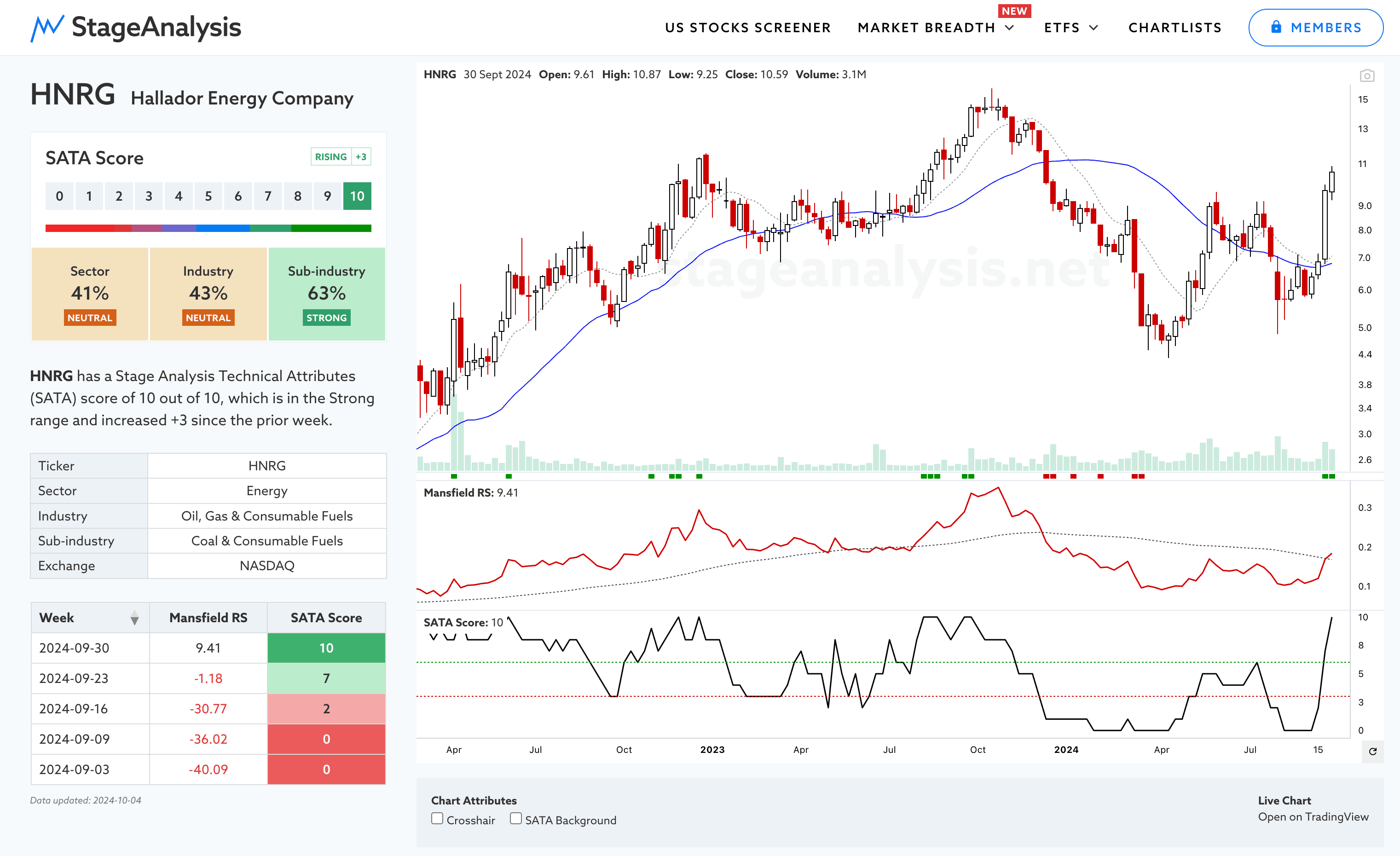Click the NASDAQ exchange cell
The width and height of the screenshot is (1400, 856).
[267, 566]
